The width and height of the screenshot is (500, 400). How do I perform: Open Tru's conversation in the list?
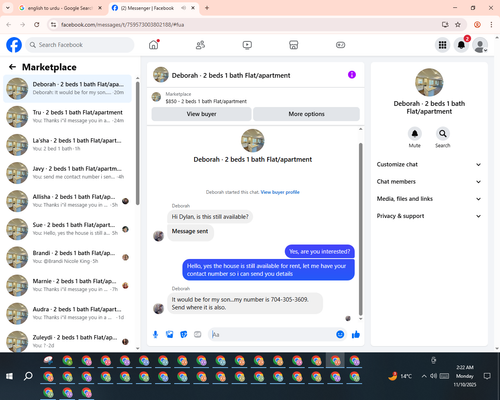(67, 117)
